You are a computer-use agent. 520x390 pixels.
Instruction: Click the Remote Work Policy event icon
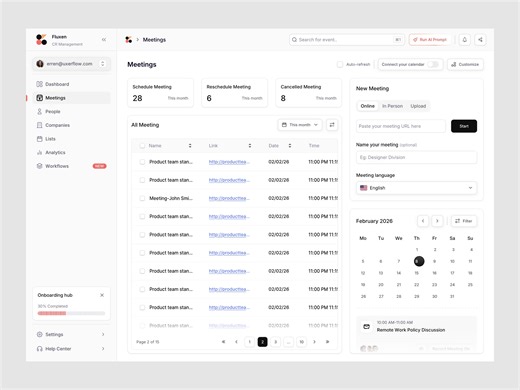[x=366, y=326]
